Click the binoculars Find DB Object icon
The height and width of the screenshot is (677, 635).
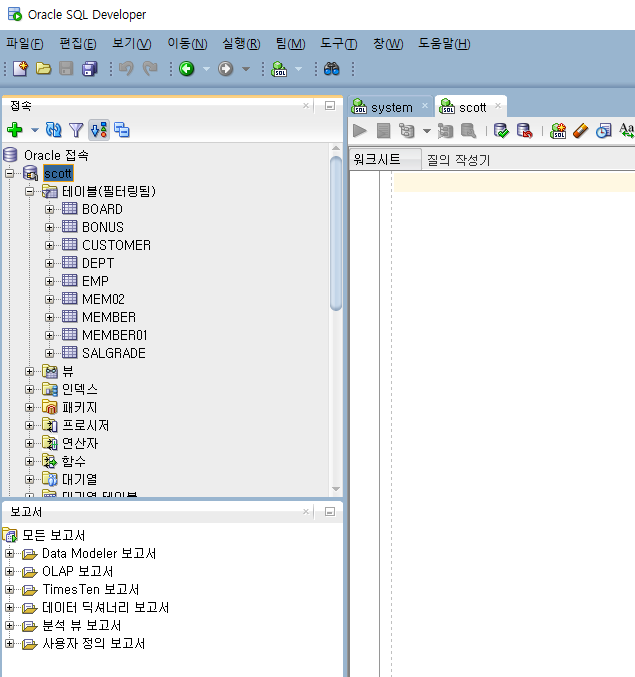pyautogui.click(x=332, y=69)
